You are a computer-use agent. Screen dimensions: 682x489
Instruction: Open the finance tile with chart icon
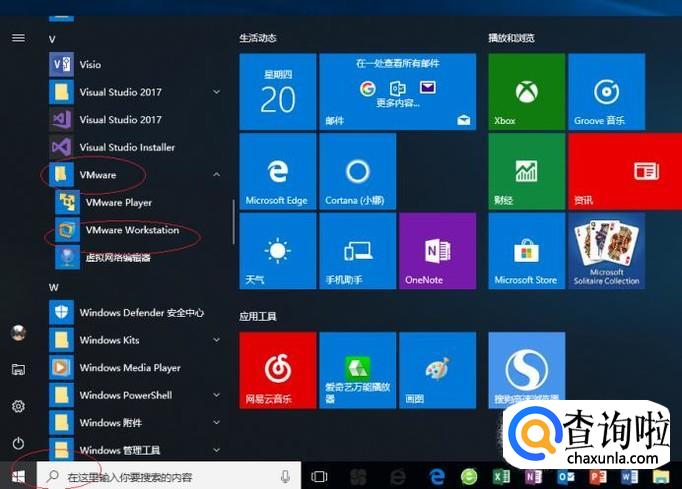pyautogui.click(x=526, y=171)
